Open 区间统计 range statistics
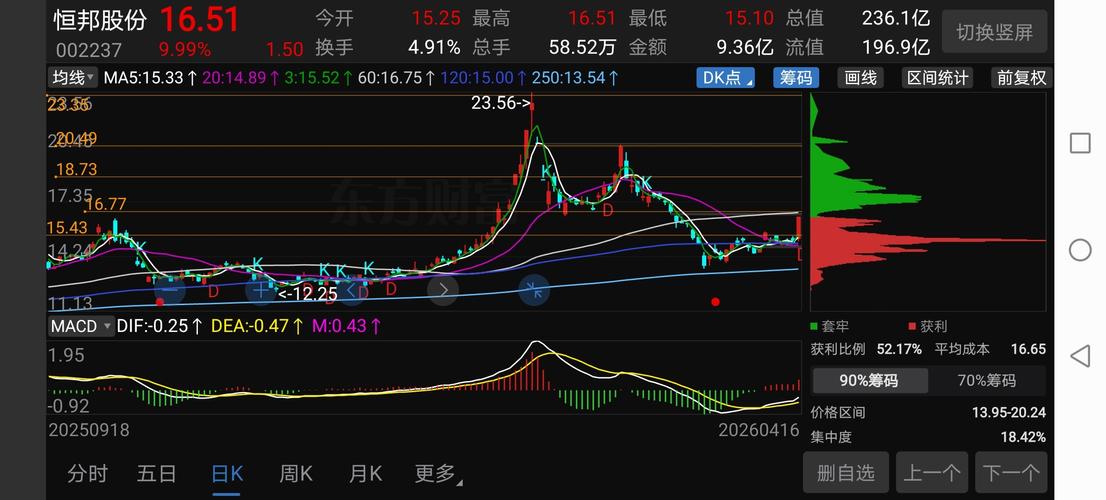The height and width of the screenshot is (500, 1106). click(937, 78)
